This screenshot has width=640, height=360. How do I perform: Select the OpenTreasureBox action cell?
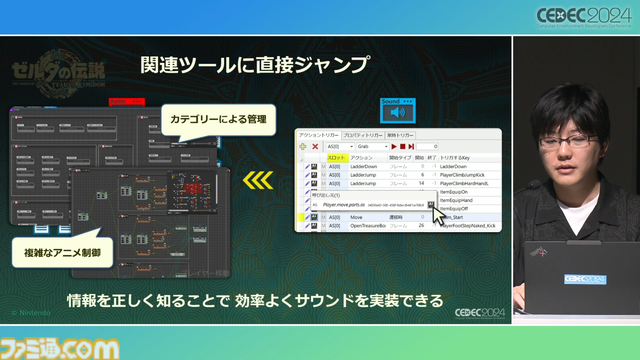(368, 226)
